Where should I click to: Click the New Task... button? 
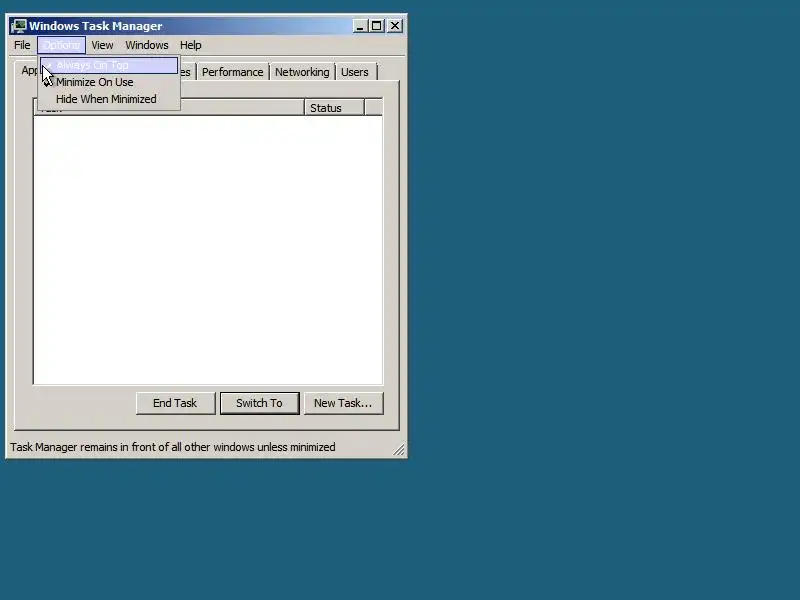pos(343,403)
